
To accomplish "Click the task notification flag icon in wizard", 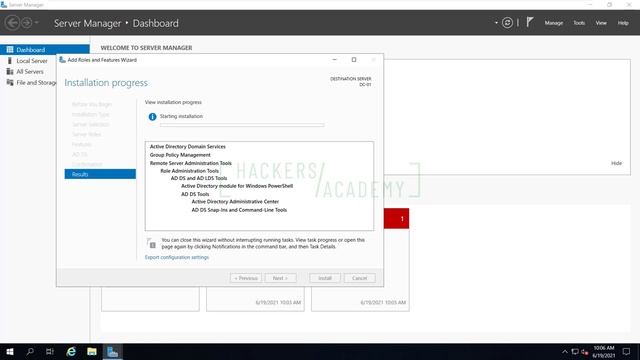I will pyautogui.click(x=151, y=243).
